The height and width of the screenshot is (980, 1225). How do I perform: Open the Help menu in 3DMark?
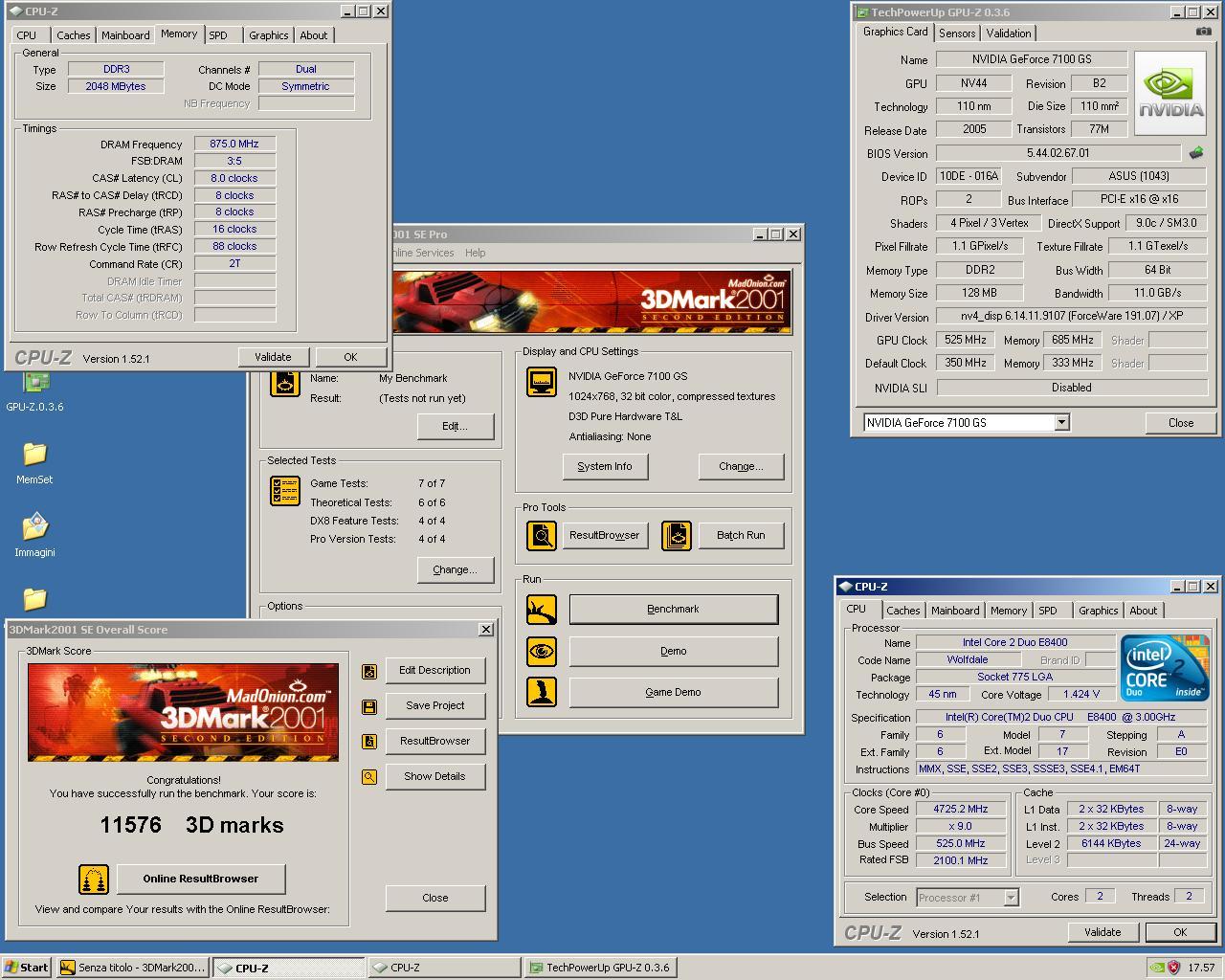click(x=476, y=253)
